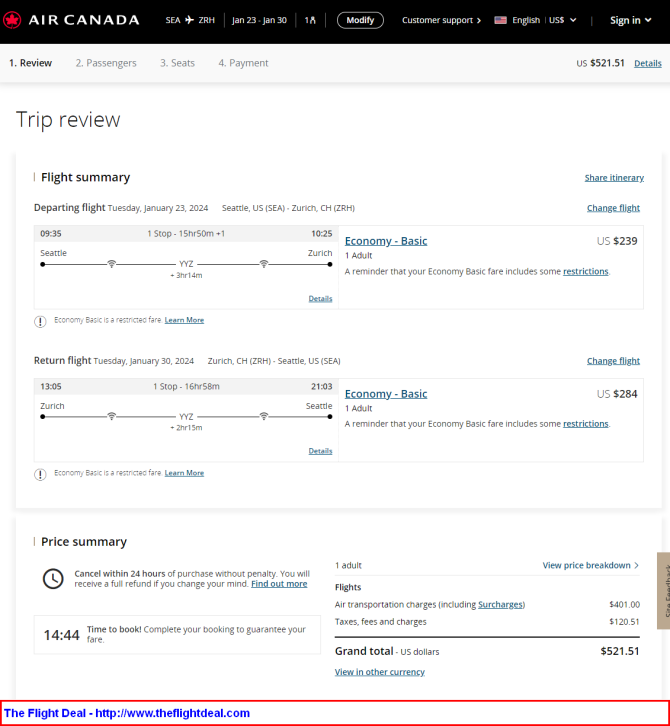
Task: Expand the Sign in menu
Action: (x=631, y=20)
